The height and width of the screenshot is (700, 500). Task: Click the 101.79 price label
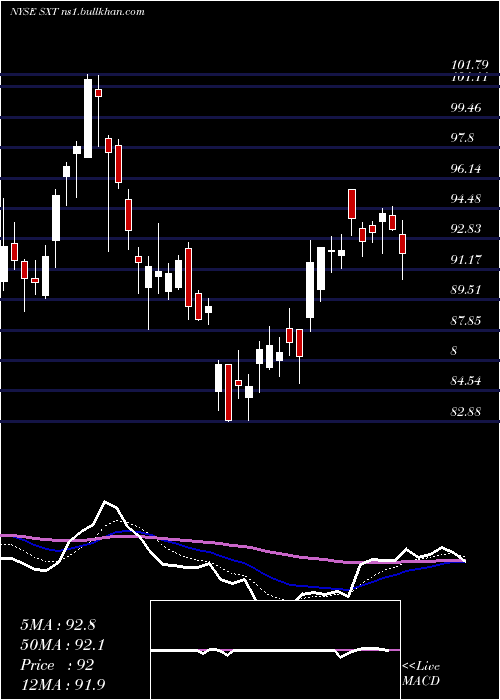tap(469, 65)
